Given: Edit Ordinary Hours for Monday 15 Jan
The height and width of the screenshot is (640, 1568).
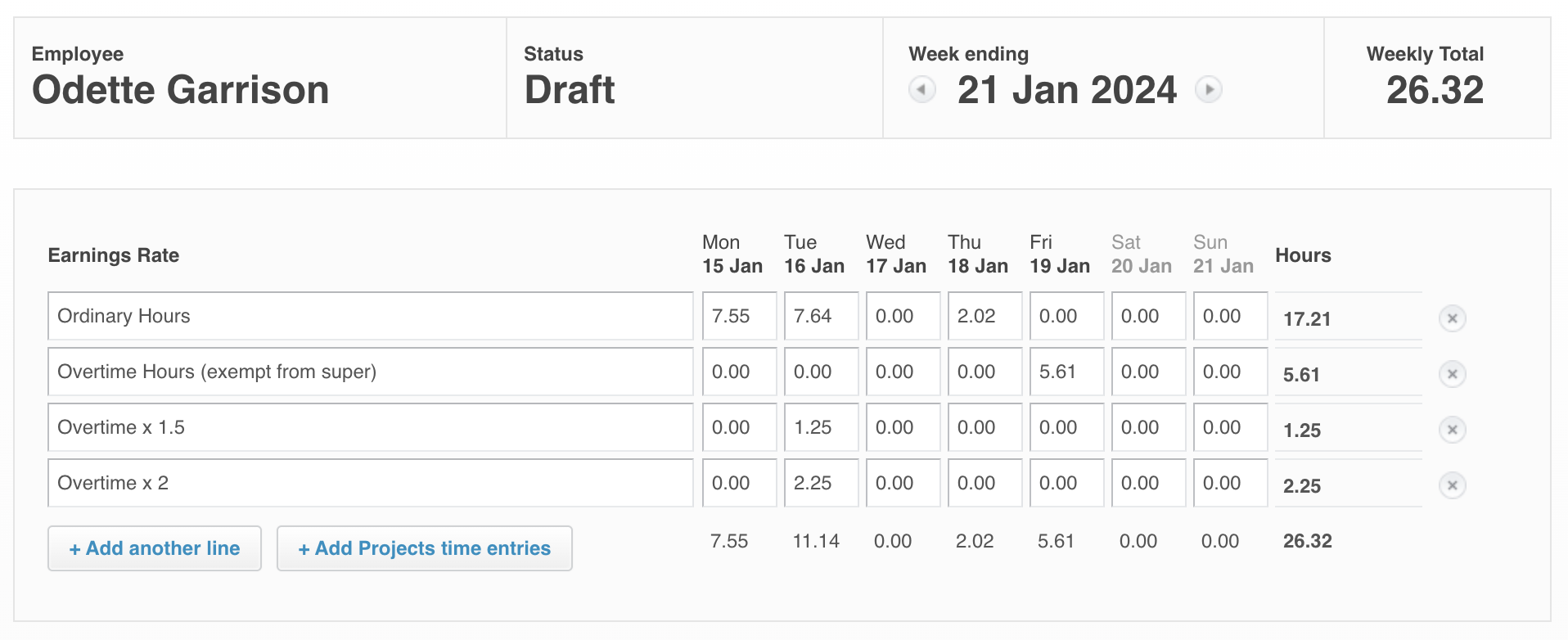Looking at the screenshot, I should coord(739,316).
